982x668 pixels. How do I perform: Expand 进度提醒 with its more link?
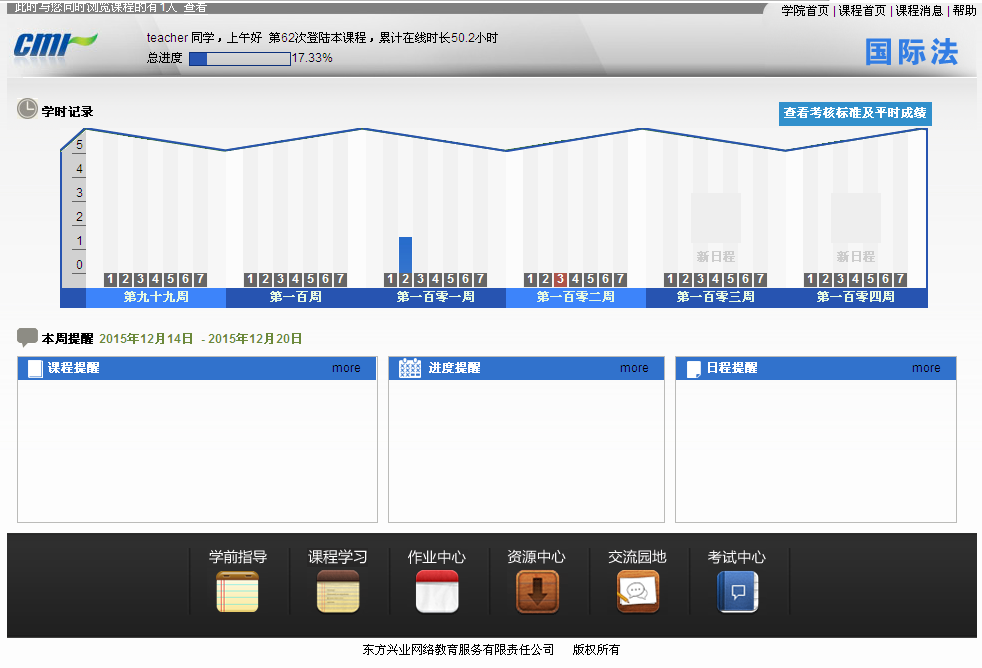(634, 368)
